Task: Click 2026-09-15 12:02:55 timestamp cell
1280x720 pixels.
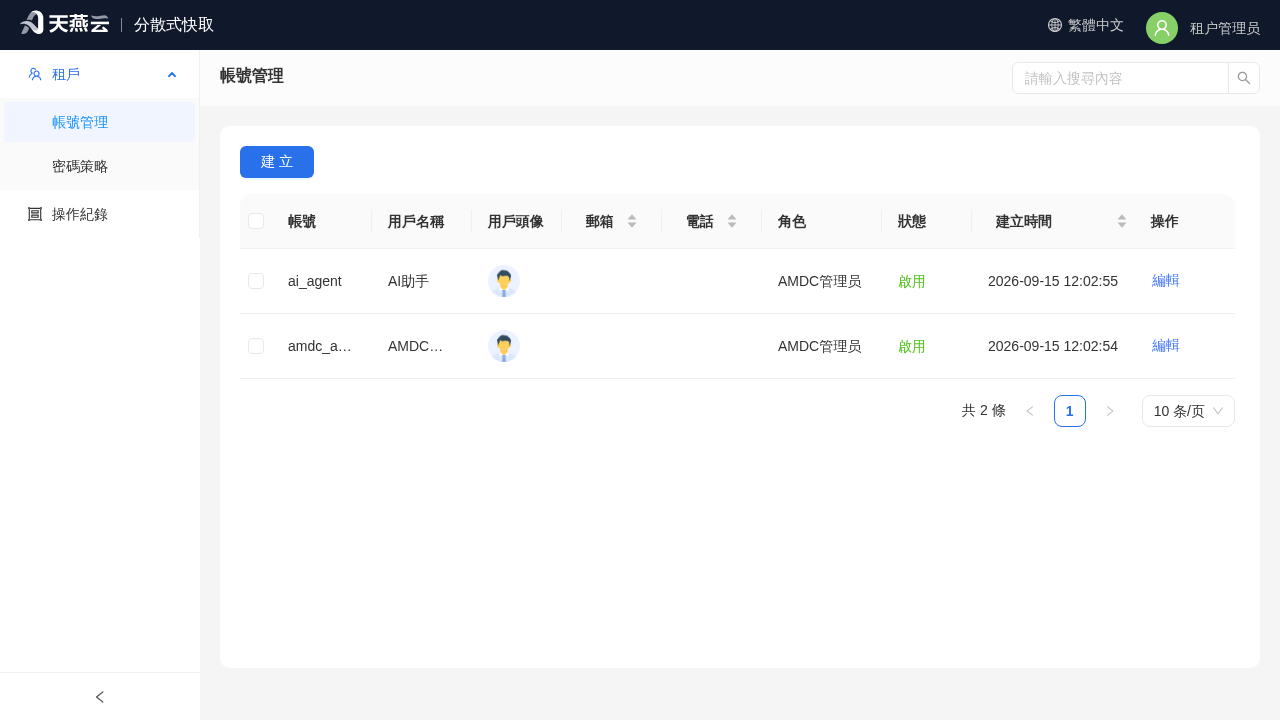Action: click(1053, 281)
